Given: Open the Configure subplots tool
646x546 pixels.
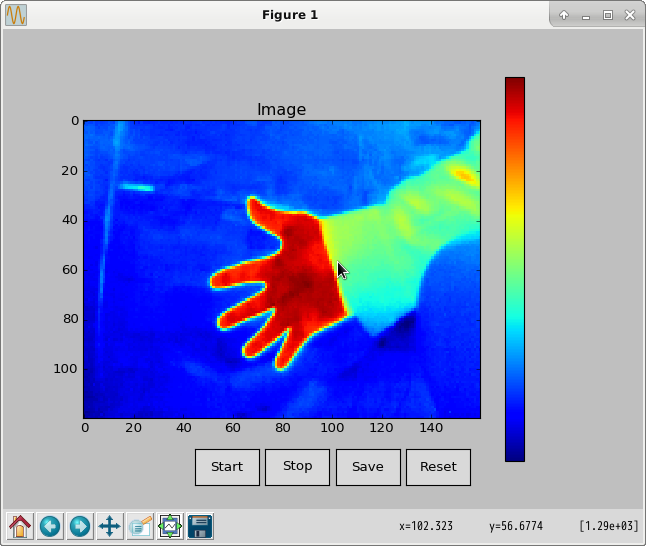Looking at the screenshot, I should click(x=170, y=525).
